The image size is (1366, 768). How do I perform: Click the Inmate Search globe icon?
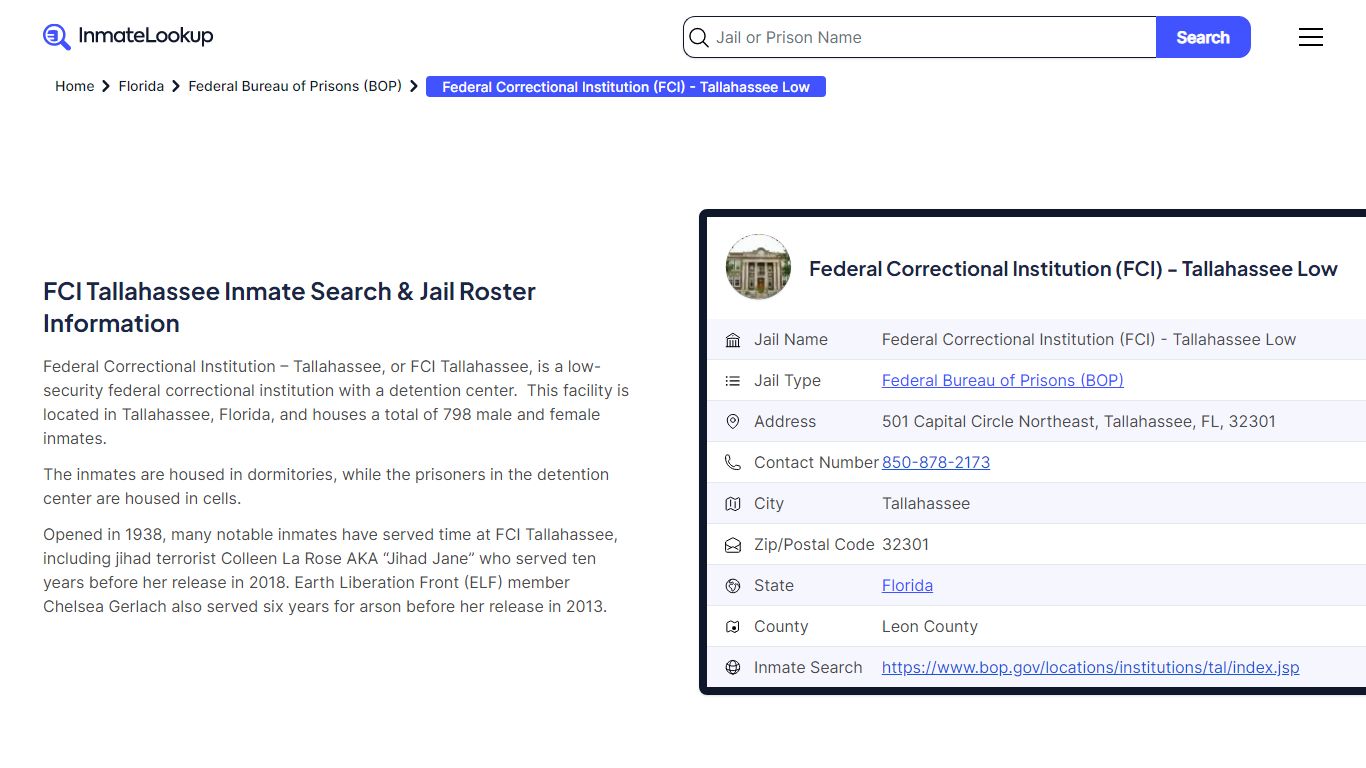click(733, 668)
